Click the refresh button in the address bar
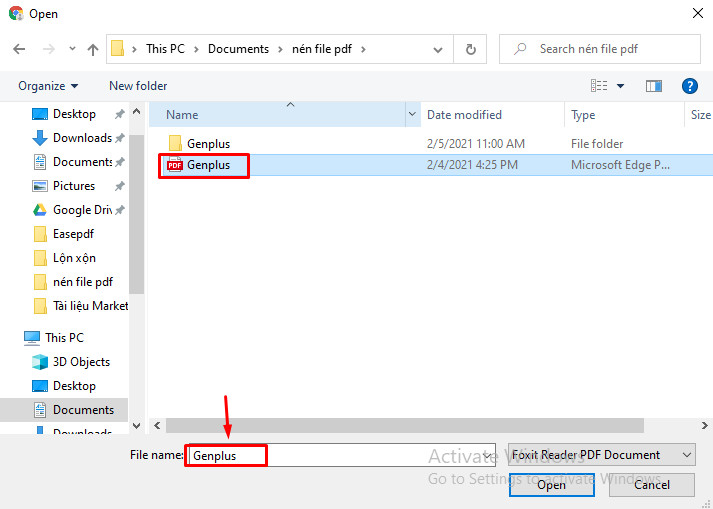 tap(470, 49)
